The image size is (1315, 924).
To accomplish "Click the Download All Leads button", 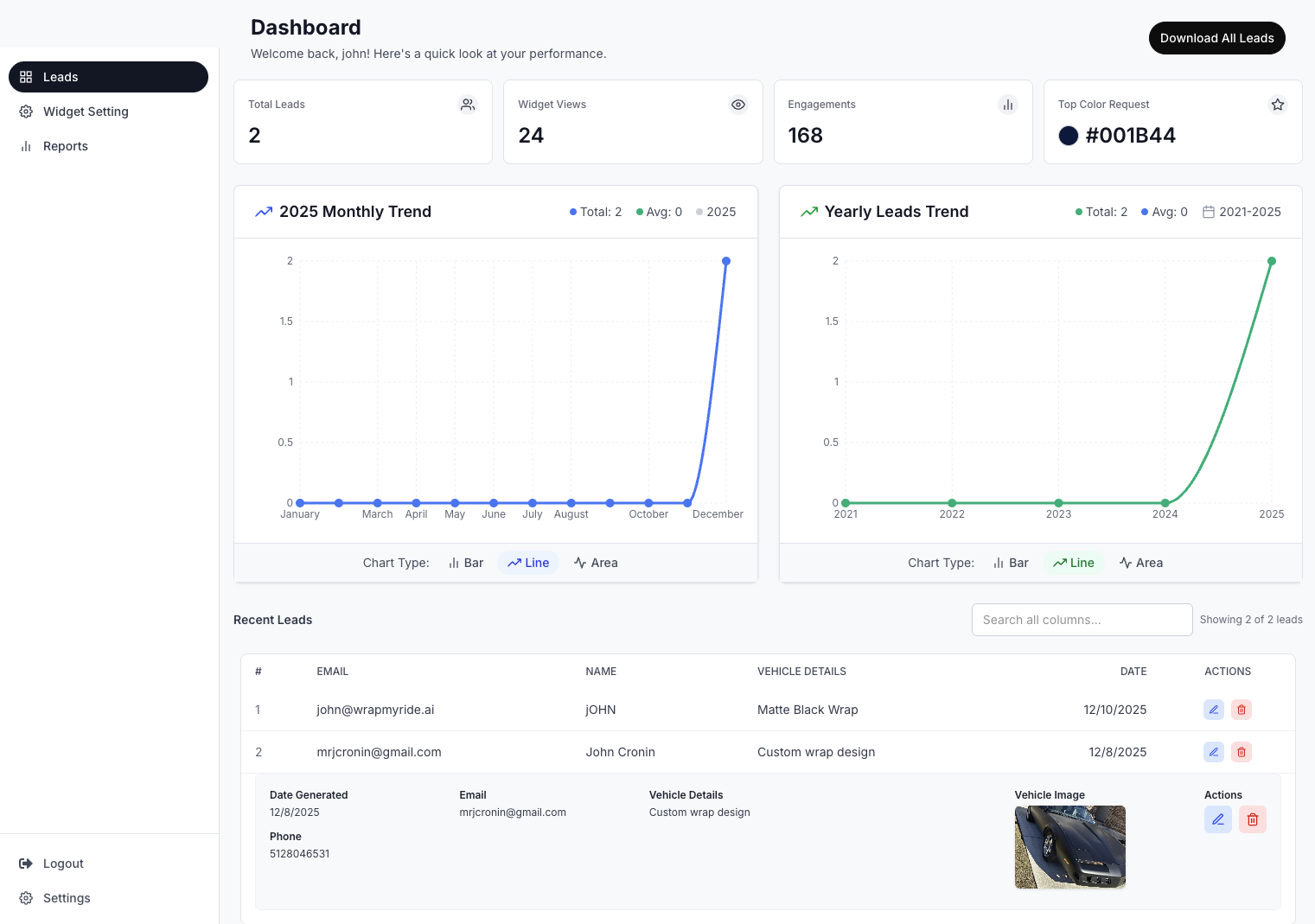I will tap(1216, 38).
